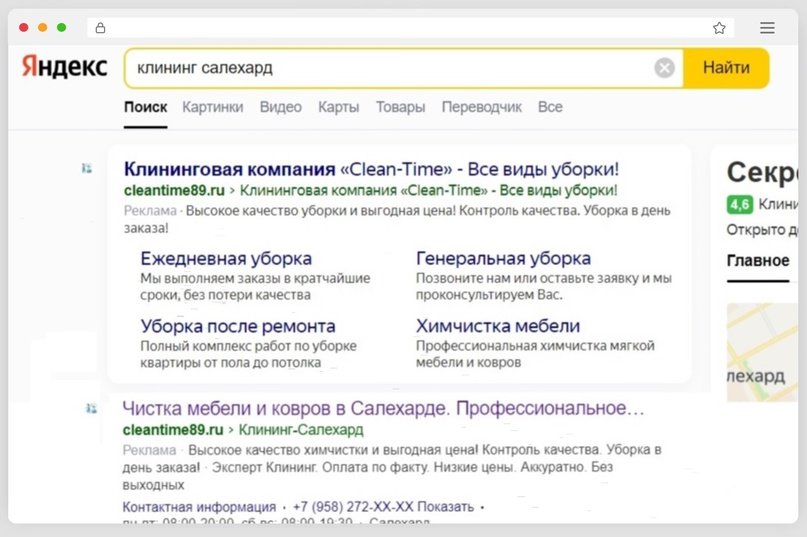The image size is (807, 537).
Task: Bookmark the page with the star icon
Action: 719,28
